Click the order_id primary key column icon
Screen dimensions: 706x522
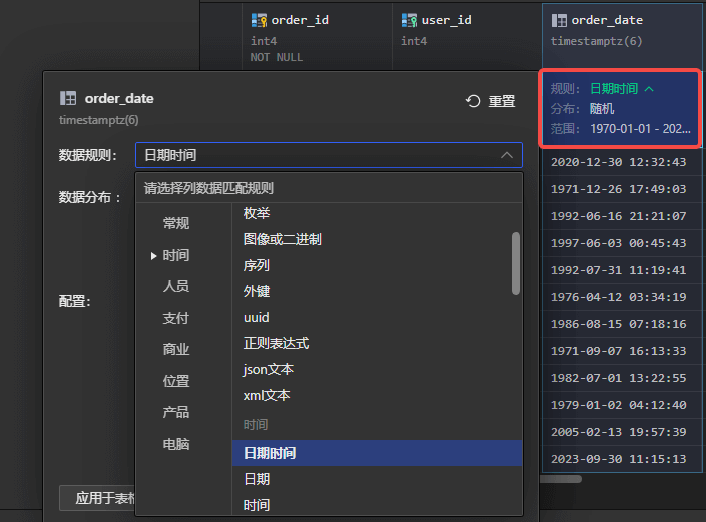(x=259, y=20)
